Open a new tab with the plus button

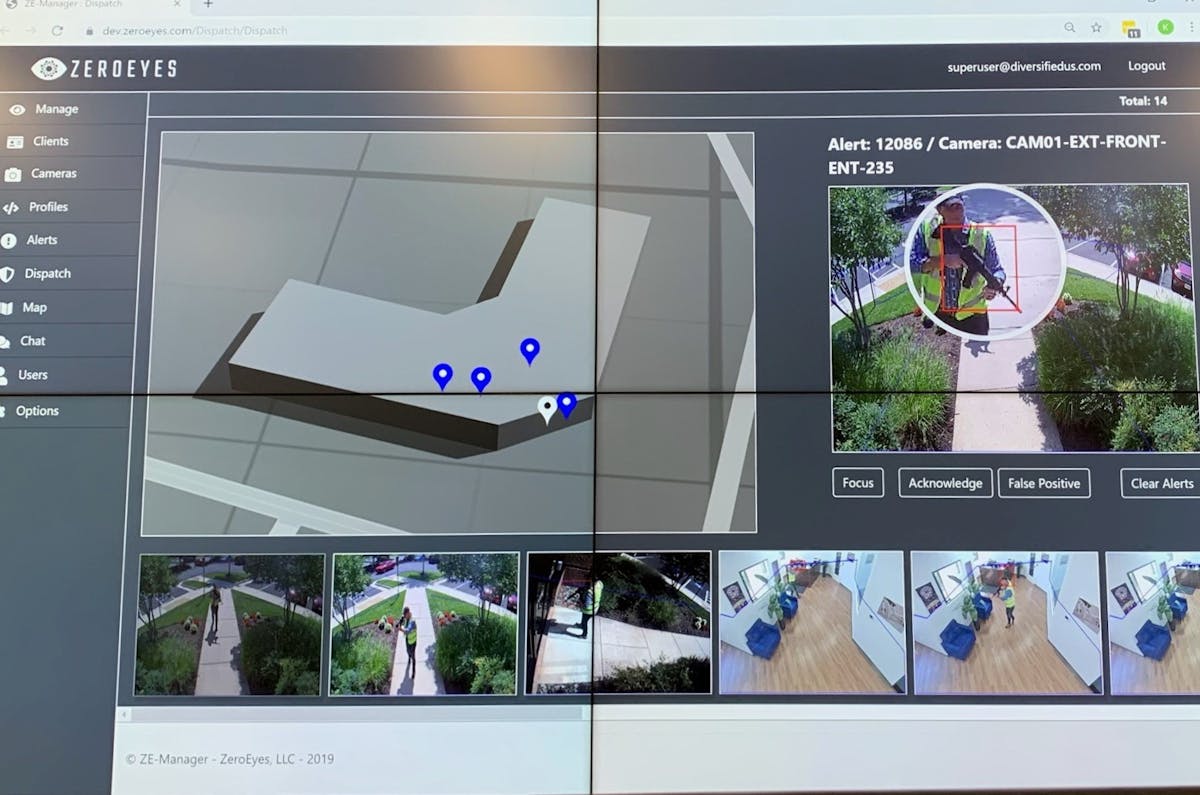point(207,5)
